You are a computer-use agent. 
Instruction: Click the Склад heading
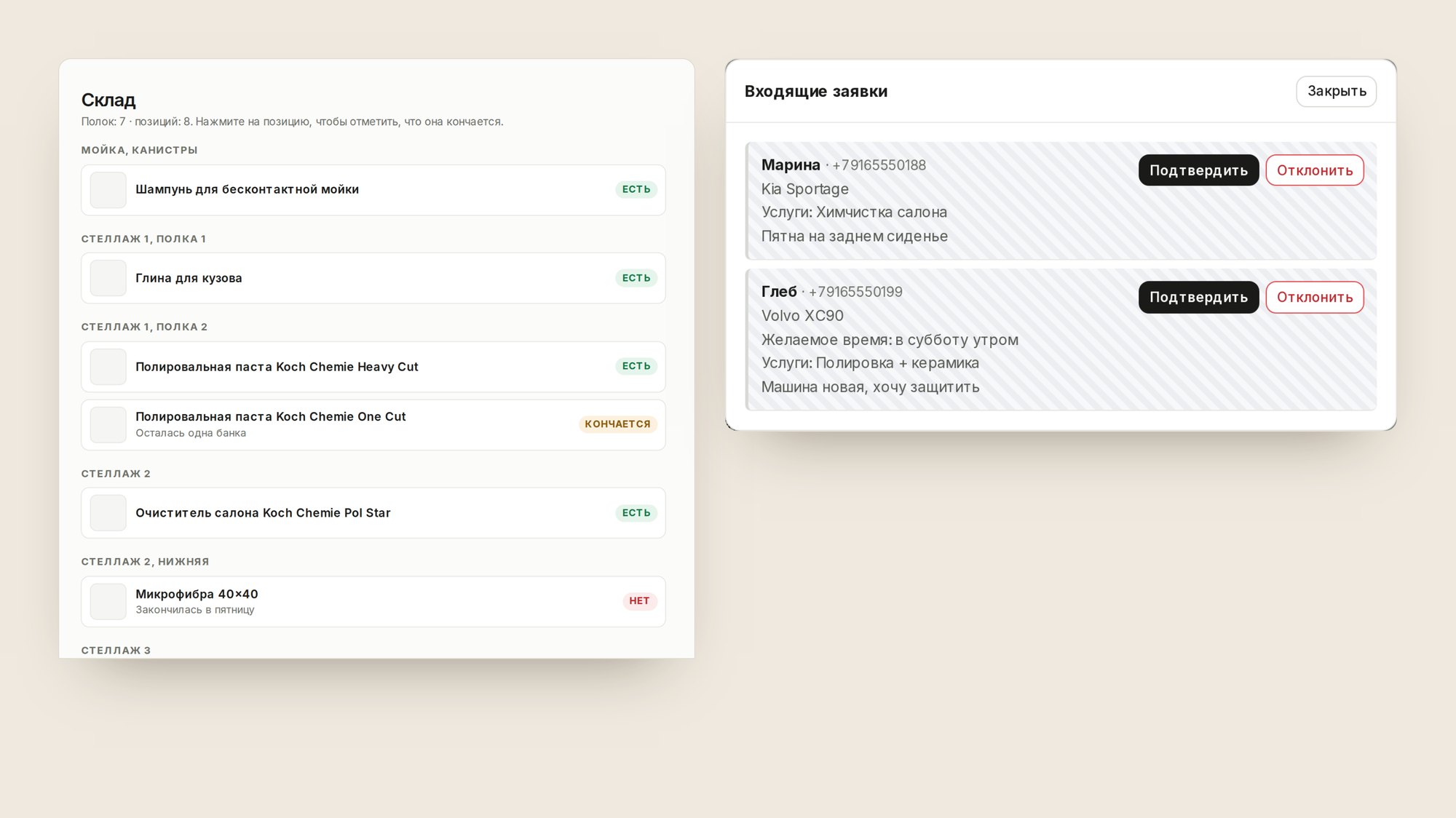(108, 100)
